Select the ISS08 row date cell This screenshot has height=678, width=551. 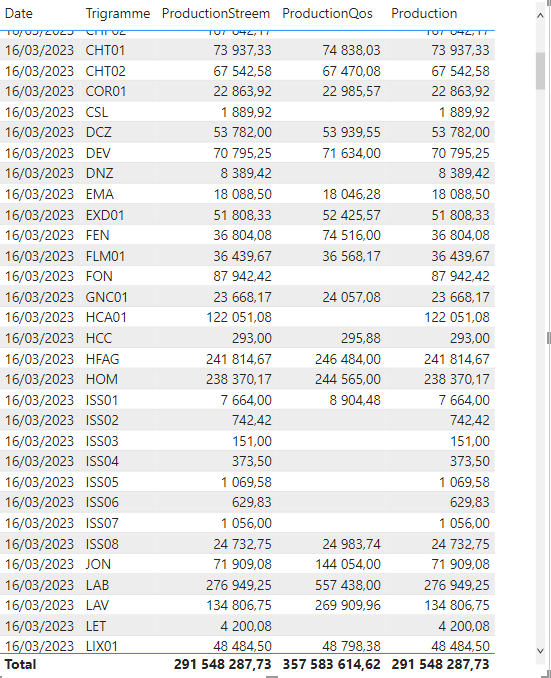(39, 544)
